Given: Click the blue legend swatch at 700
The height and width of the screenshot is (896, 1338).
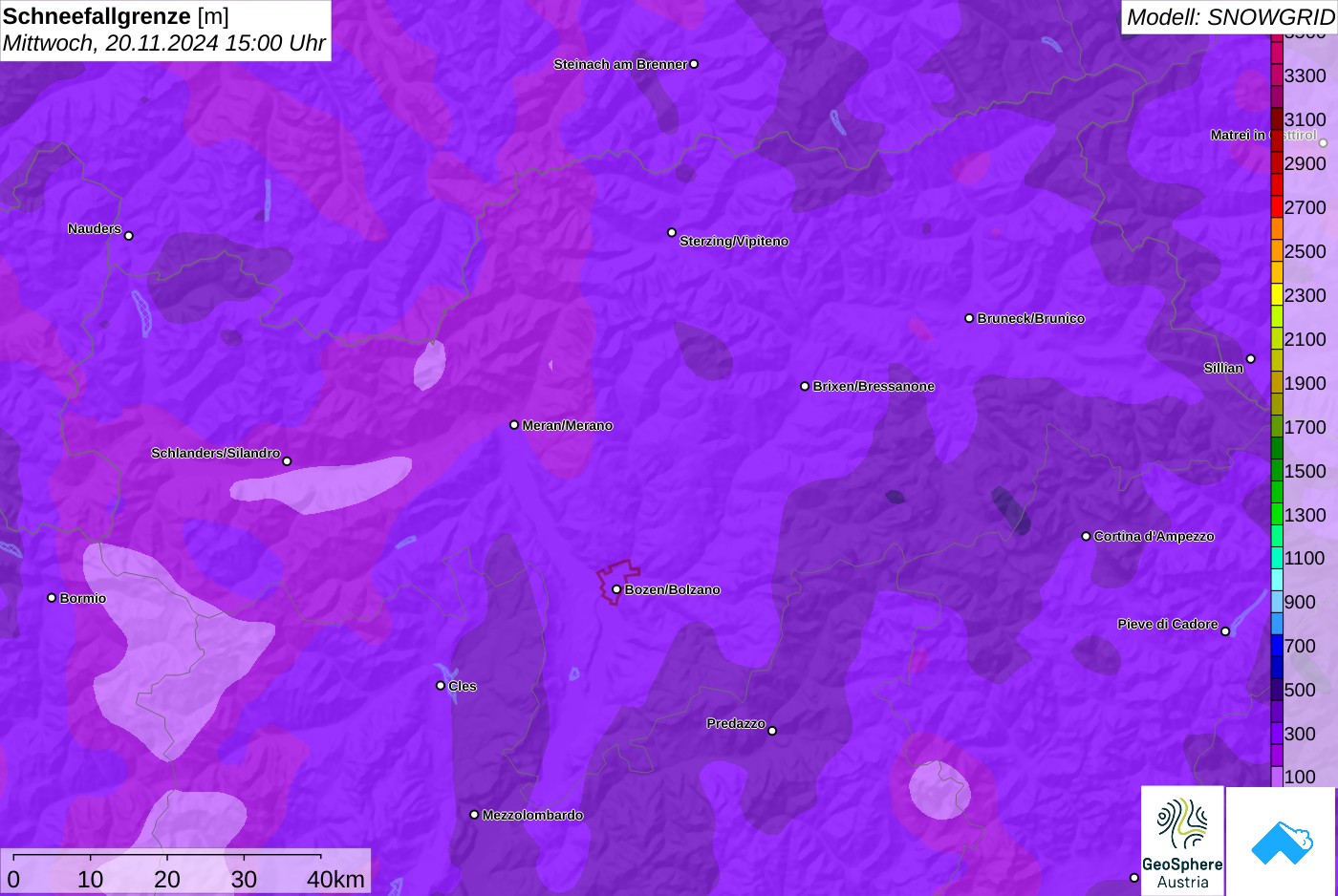Looking at the screenshot, I should pyautogui.click(x=1277, y=646).
